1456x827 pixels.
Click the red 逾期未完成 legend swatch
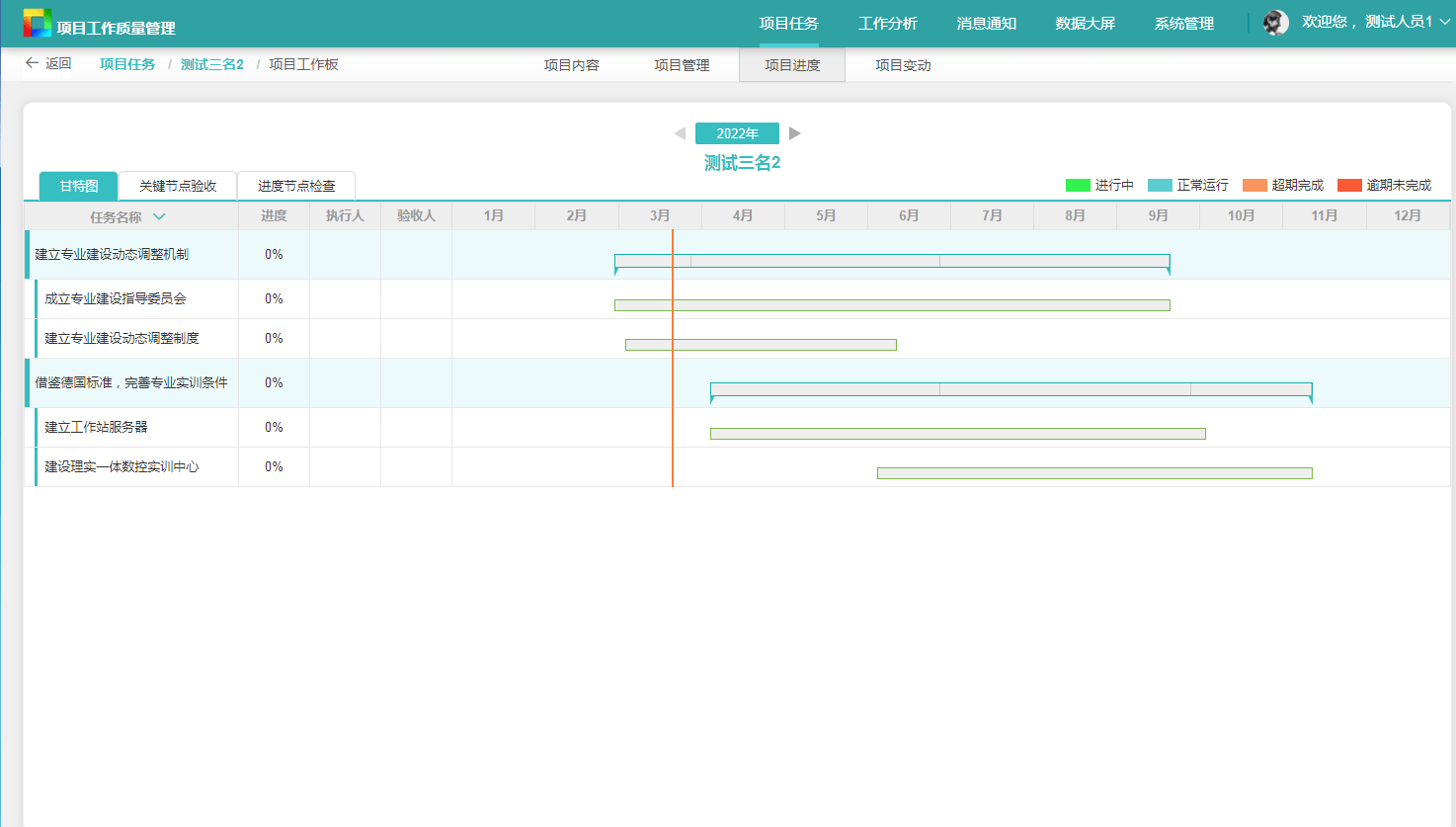pos(1349,185)
